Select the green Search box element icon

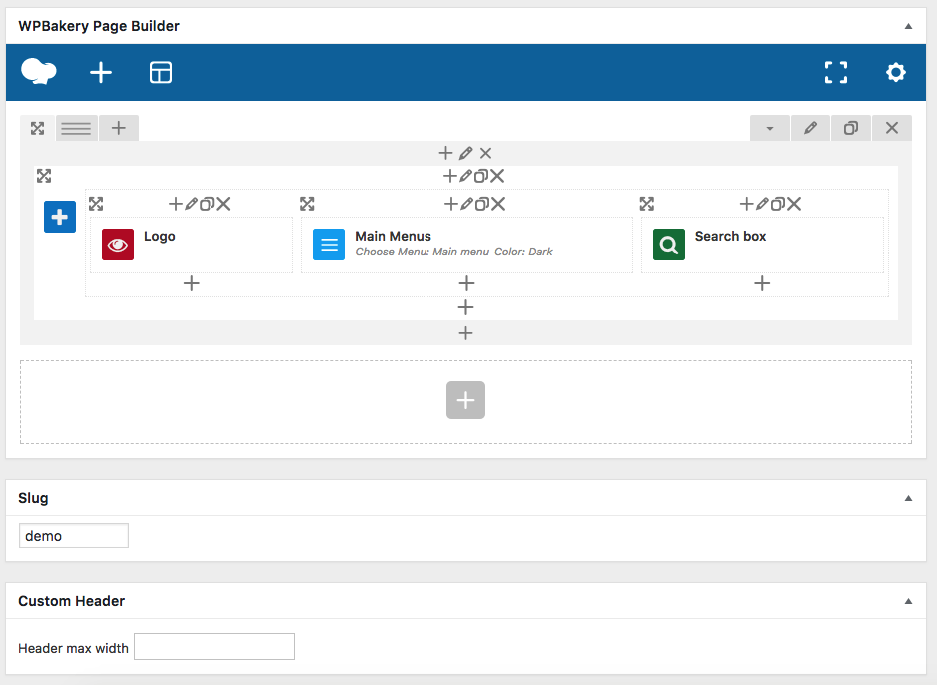coord(669,244)
